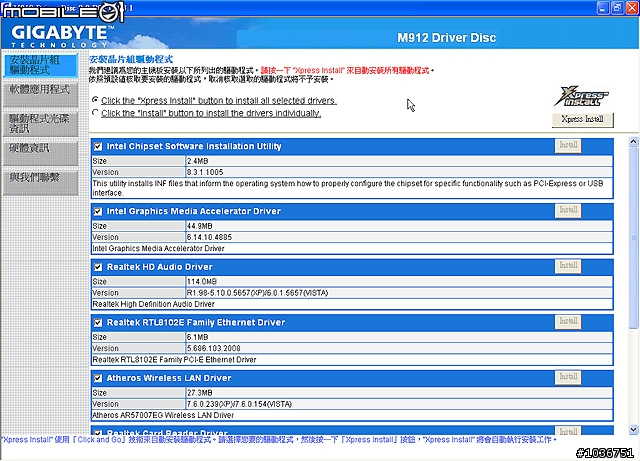Image resolution: width=640 pixels, height=461 pixels.
Task: Click the graphics driver size 44.9MB
Action: click(x=200, y=226)
